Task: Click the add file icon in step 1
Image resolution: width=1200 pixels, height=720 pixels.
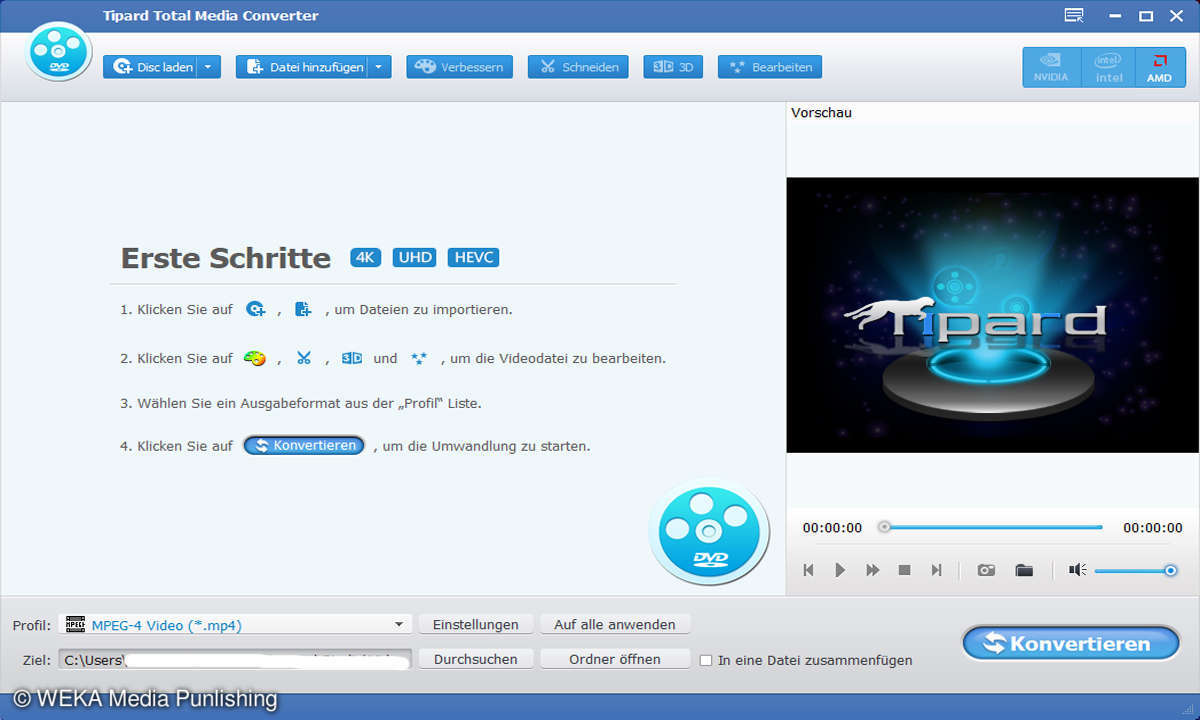Action: pyautogui.click(x=303, y=310)
